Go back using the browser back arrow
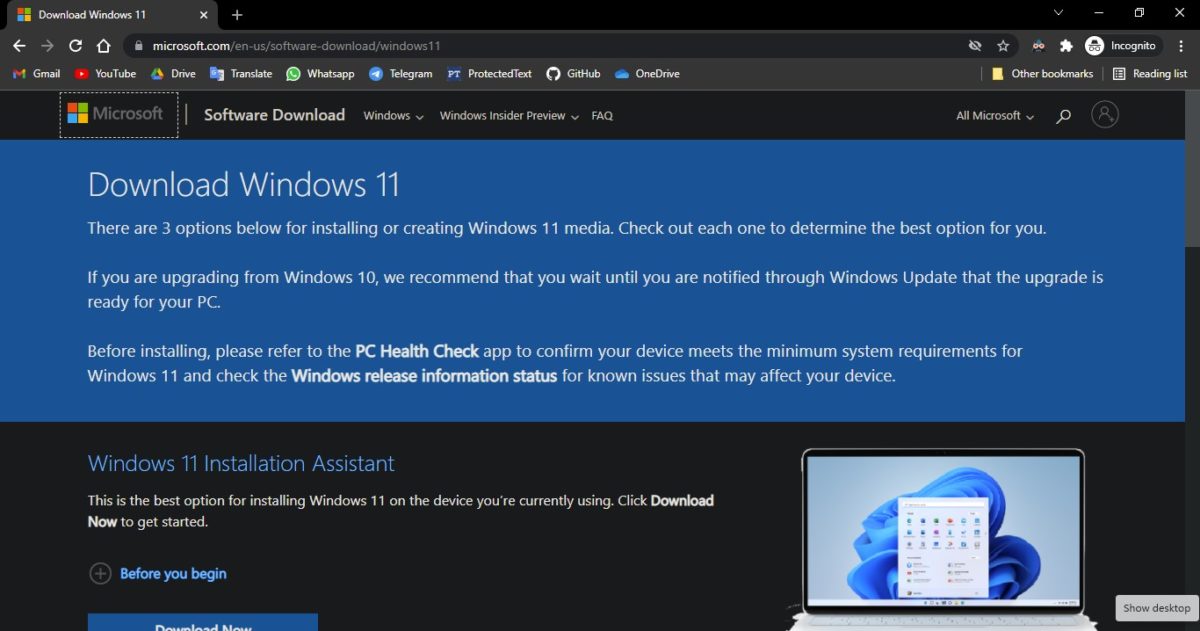 (19, 46)
